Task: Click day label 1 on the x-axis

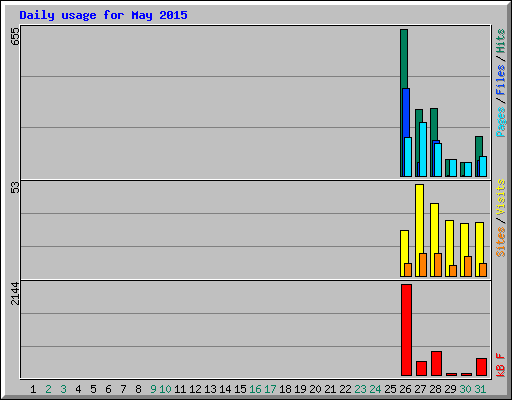Action: [x=33, y=389]
